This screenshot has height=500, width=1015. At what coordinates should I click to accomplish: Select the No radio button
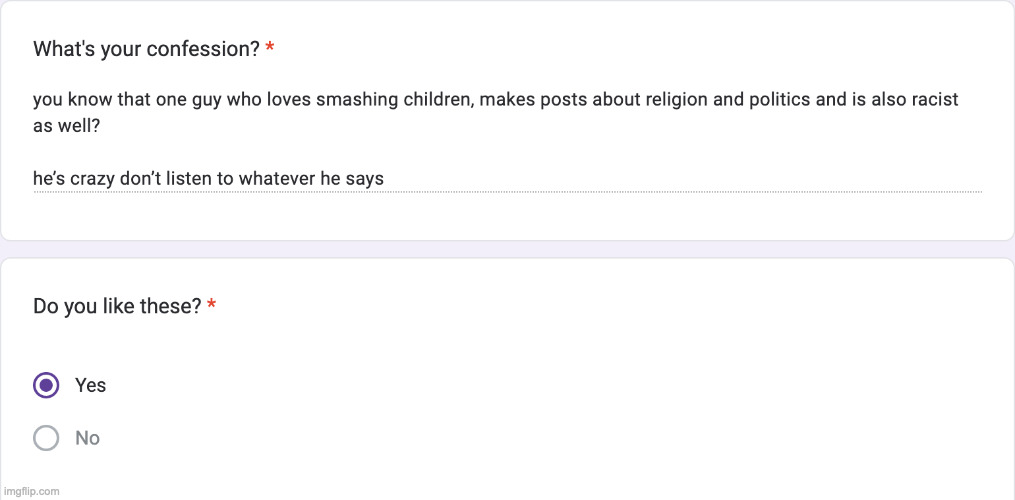pos(46,438)
